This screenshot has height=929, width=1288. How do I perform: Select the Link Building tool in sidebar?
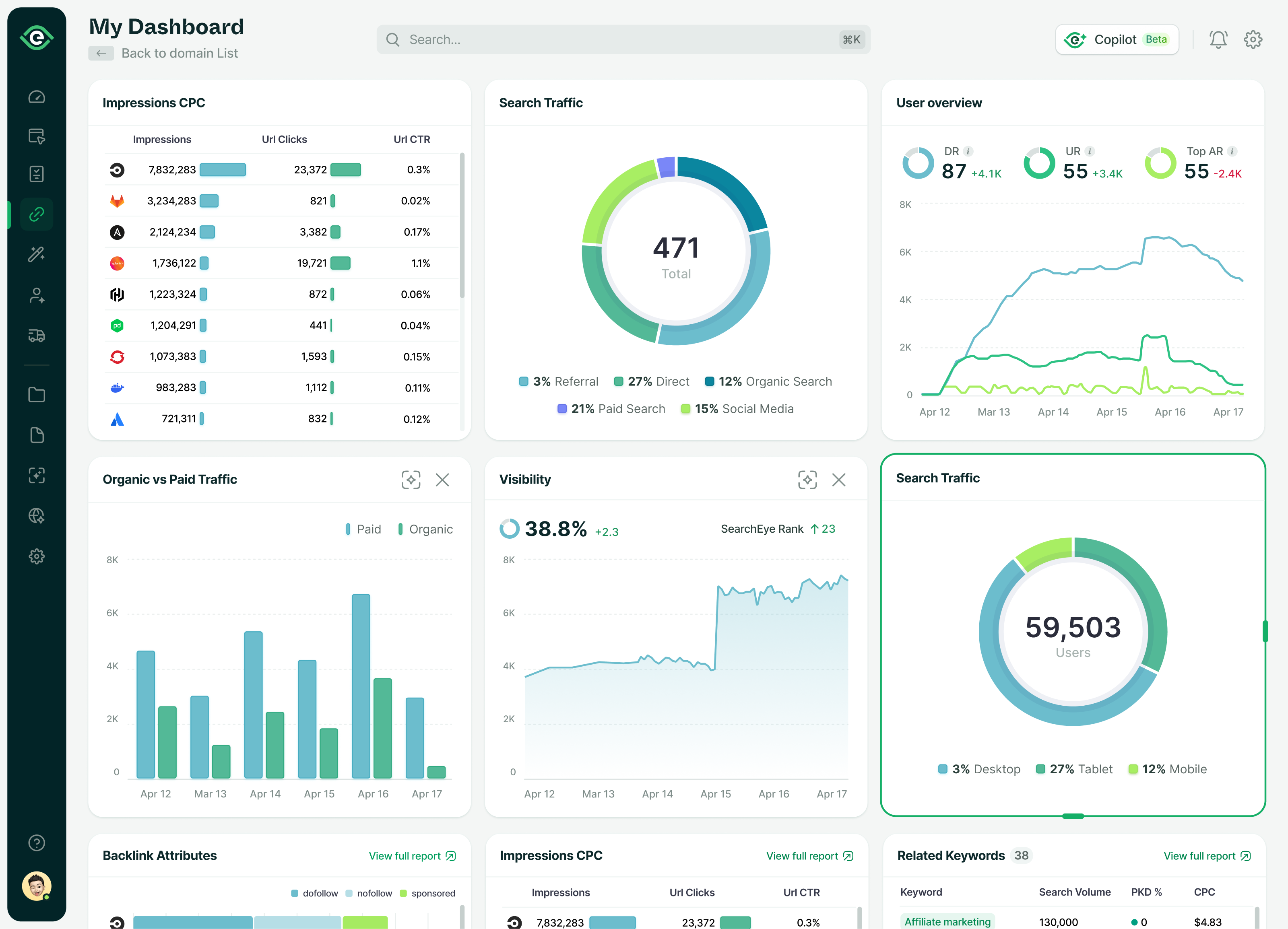coord(36,214)
